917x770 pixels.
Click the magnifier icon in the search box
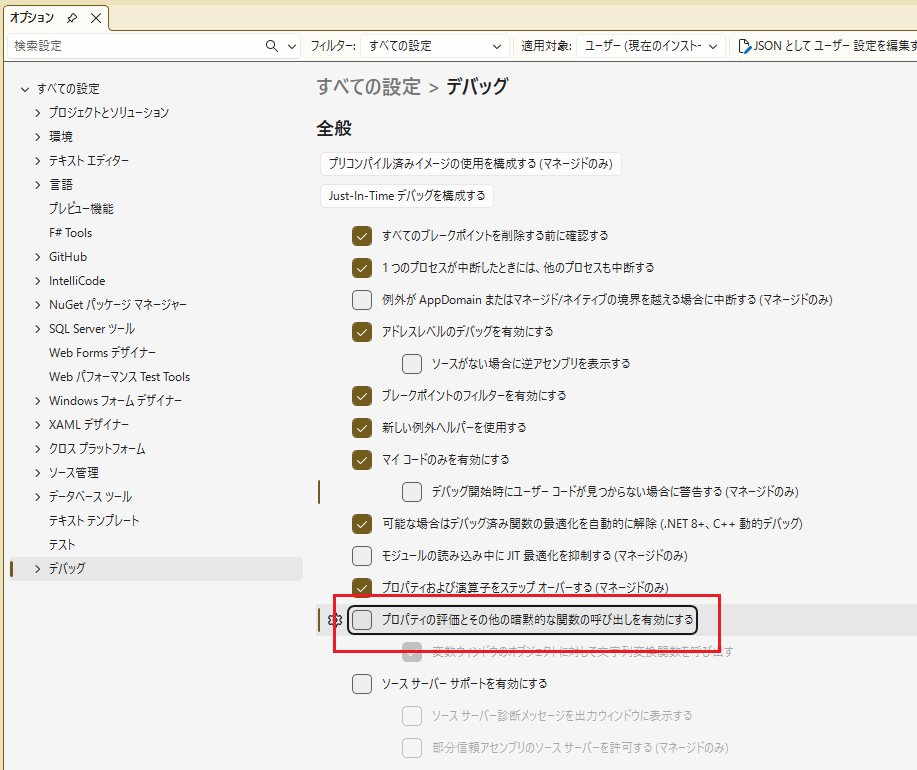[x=272, y=46]
